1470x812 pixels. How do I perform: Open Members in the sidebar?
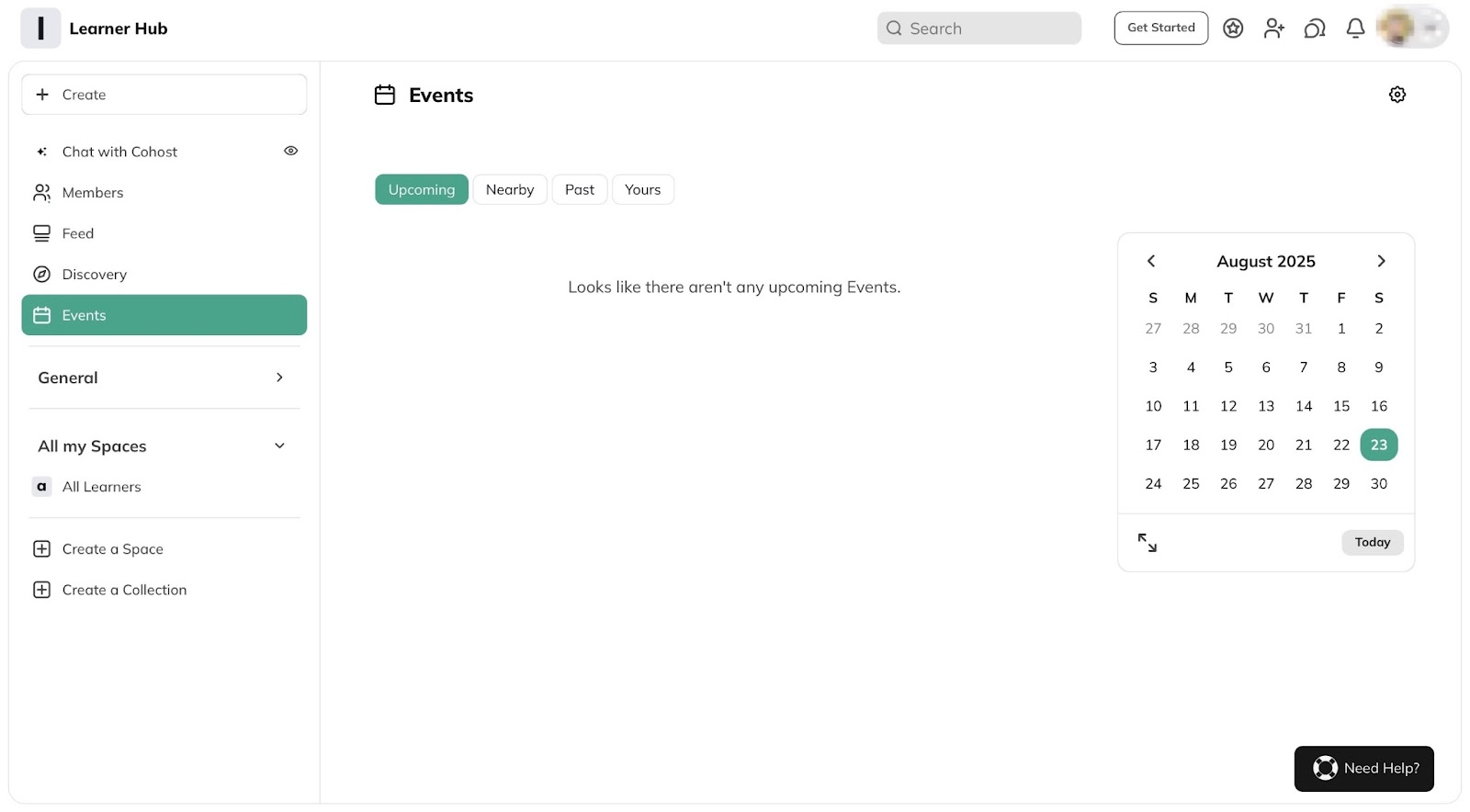coord(164,193)
